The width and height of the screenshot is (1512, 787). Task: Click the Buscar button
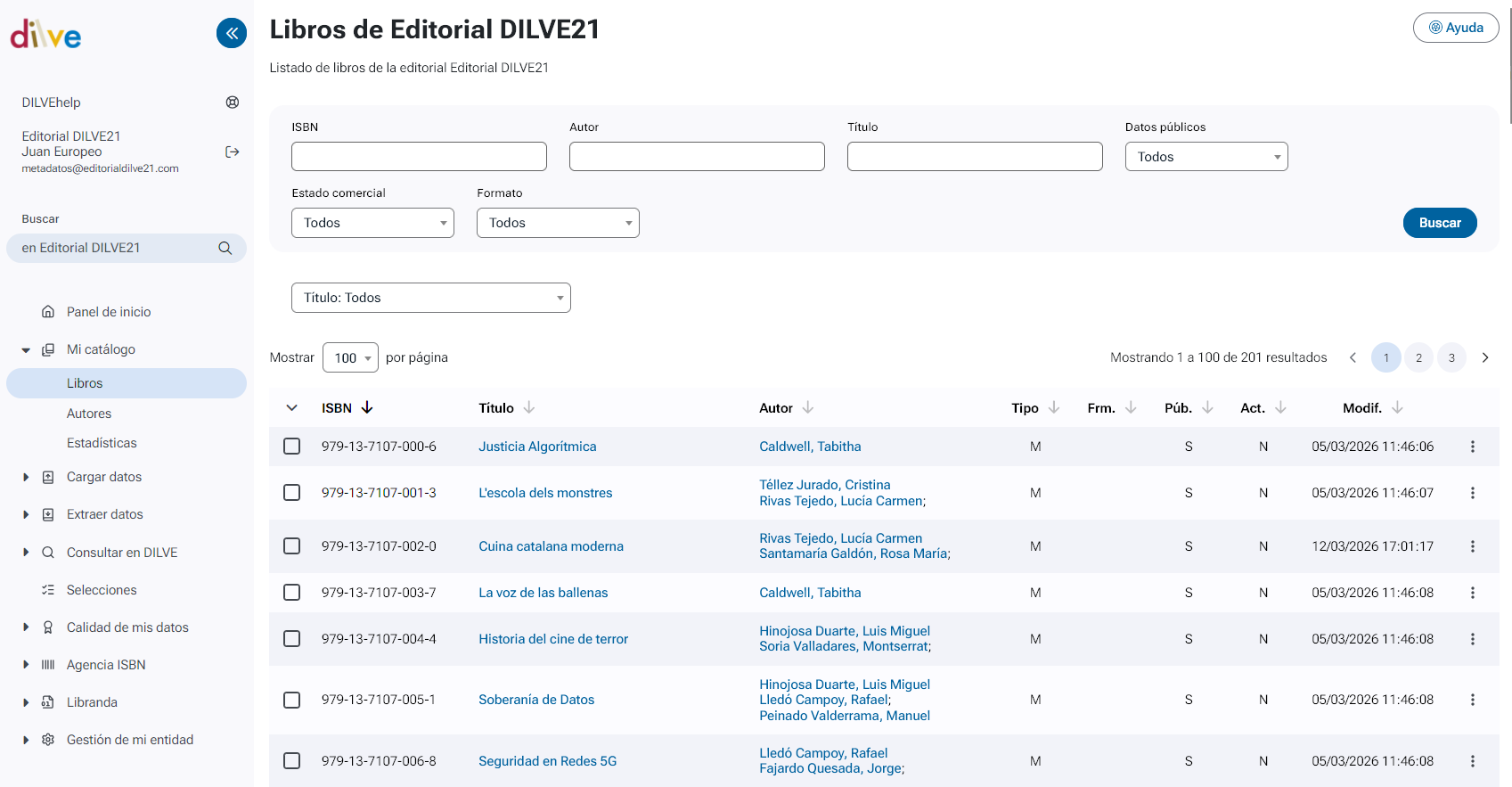1440,223
